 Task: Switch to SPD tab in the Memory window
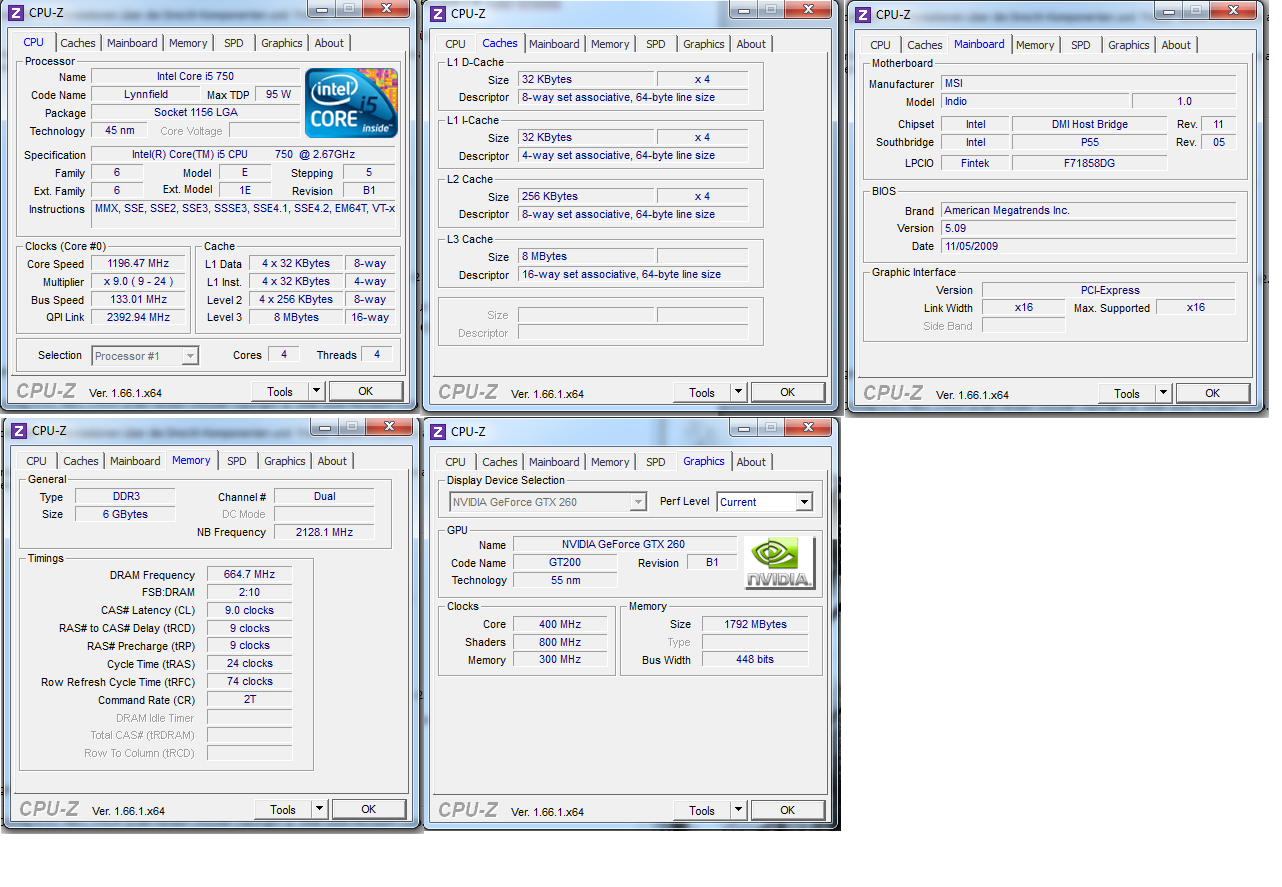coord(236,461)
